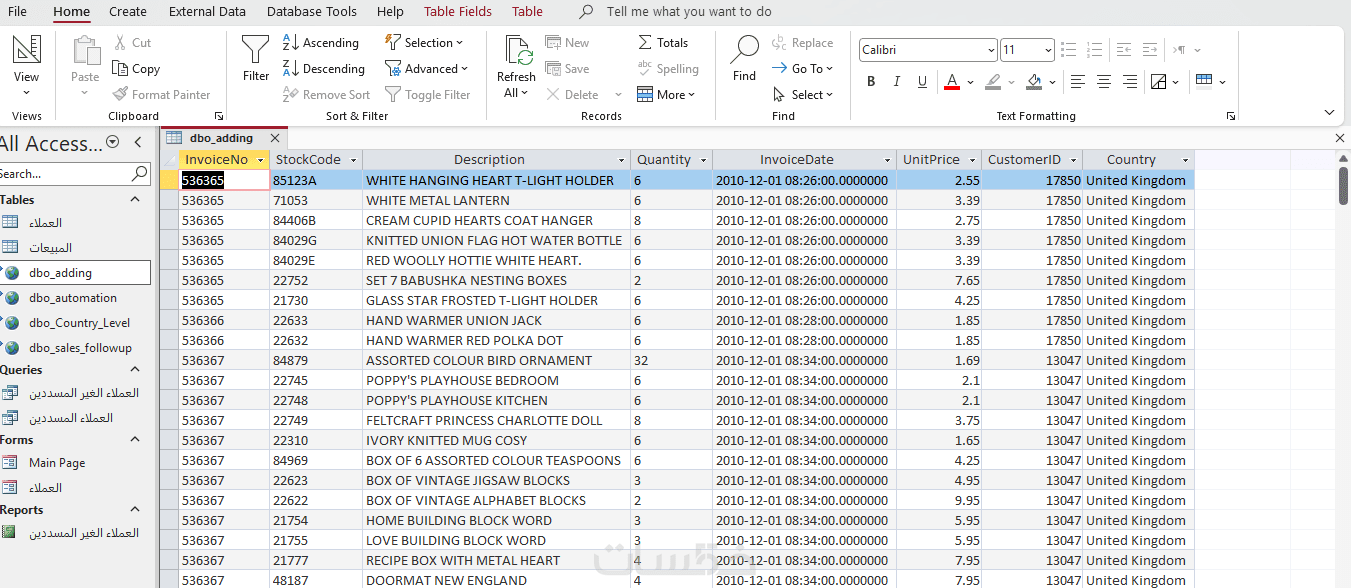Open the font size dropdown showing 11
This screenshot has height=588, width=1351.
pos(1048,50)
